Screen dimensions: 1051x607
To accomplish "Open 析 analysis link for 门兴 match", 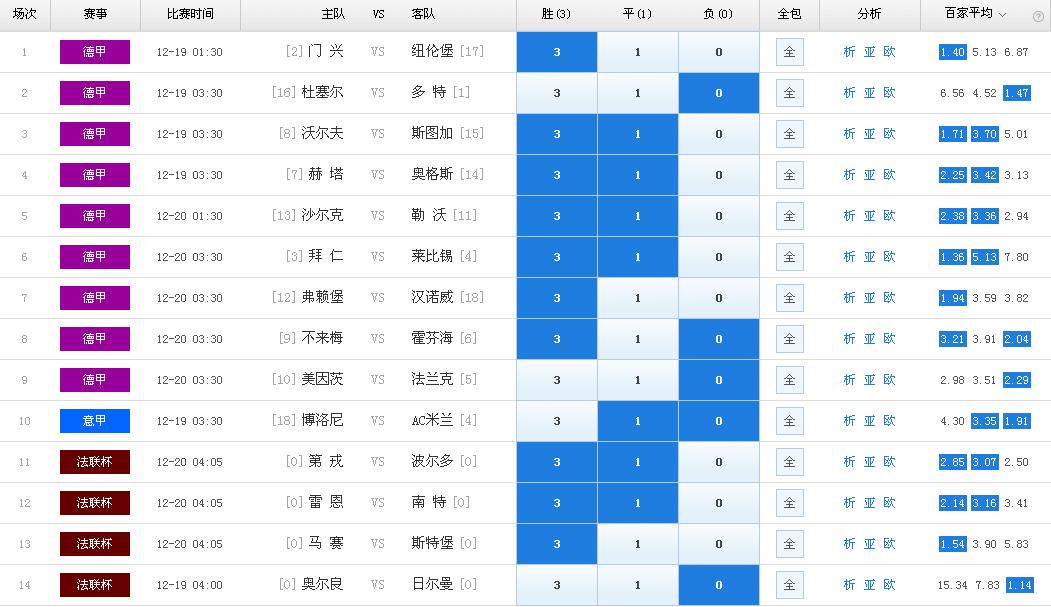I will (849, 52).
